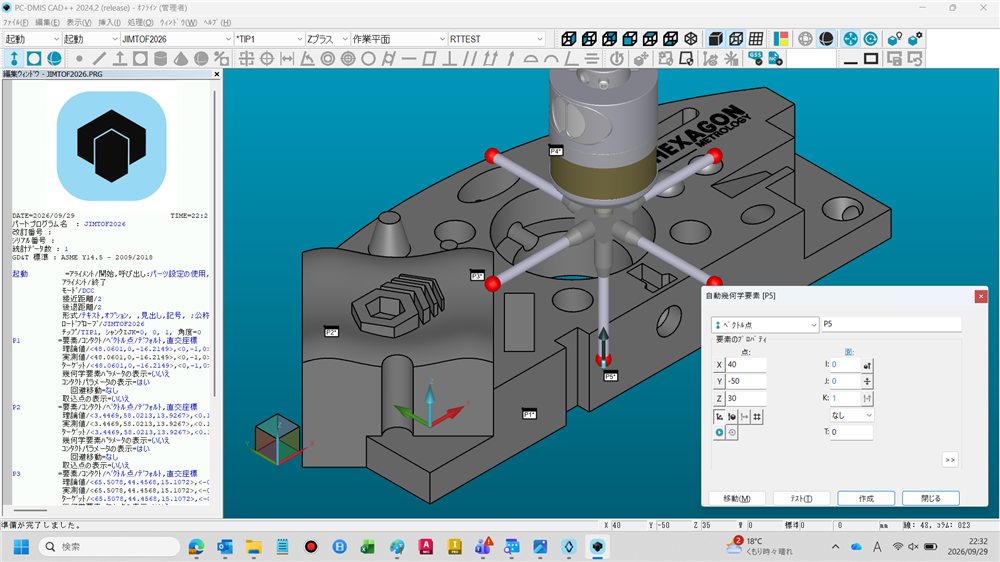The width and height of the screenshot is (1000, 562).
Task: Open the ヘルプ(H) menu
Action: point(217,22)
